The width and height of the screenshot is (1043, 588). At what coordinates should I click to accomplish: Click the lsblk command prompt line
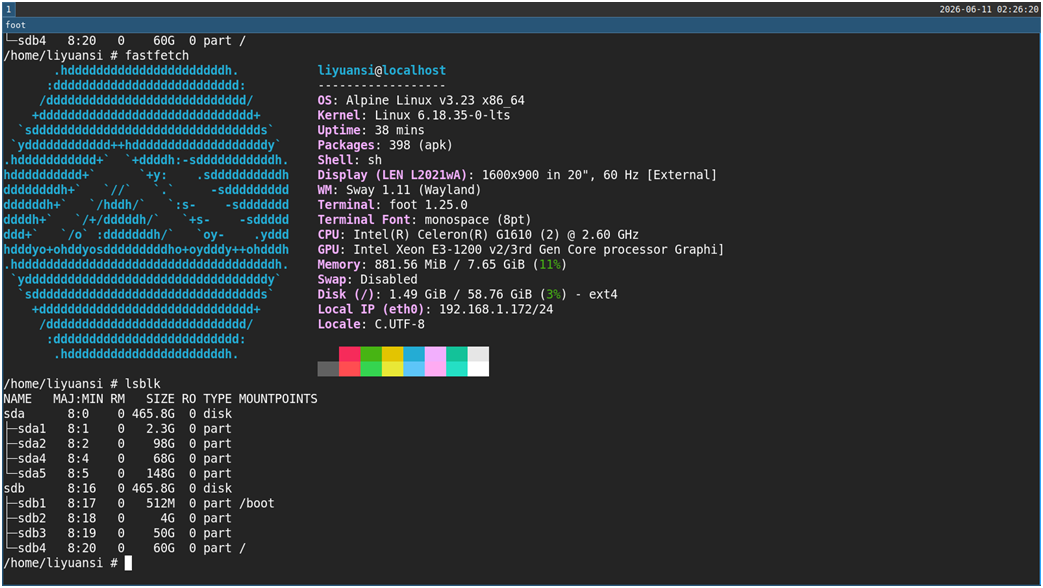[x=82, y=384]
